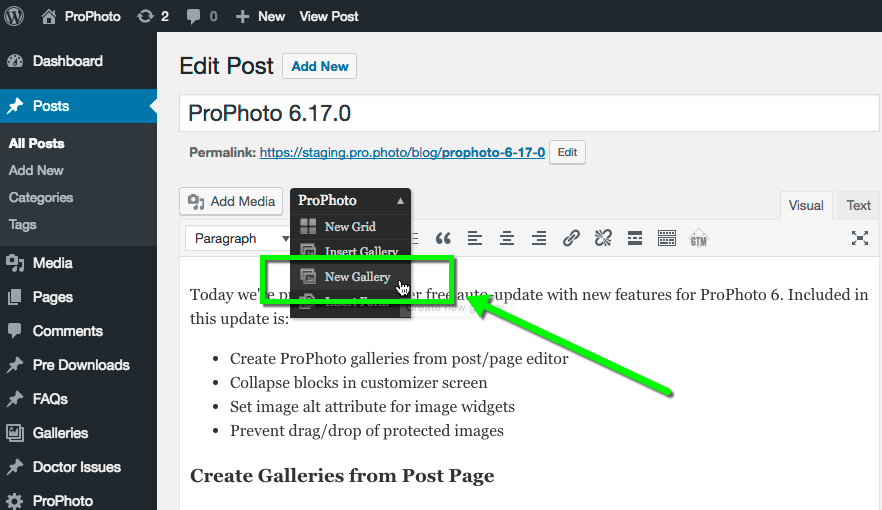The image size is (882, 510).
Task: Click the Pre Downloads pin icon
Action: coord(15,365)
